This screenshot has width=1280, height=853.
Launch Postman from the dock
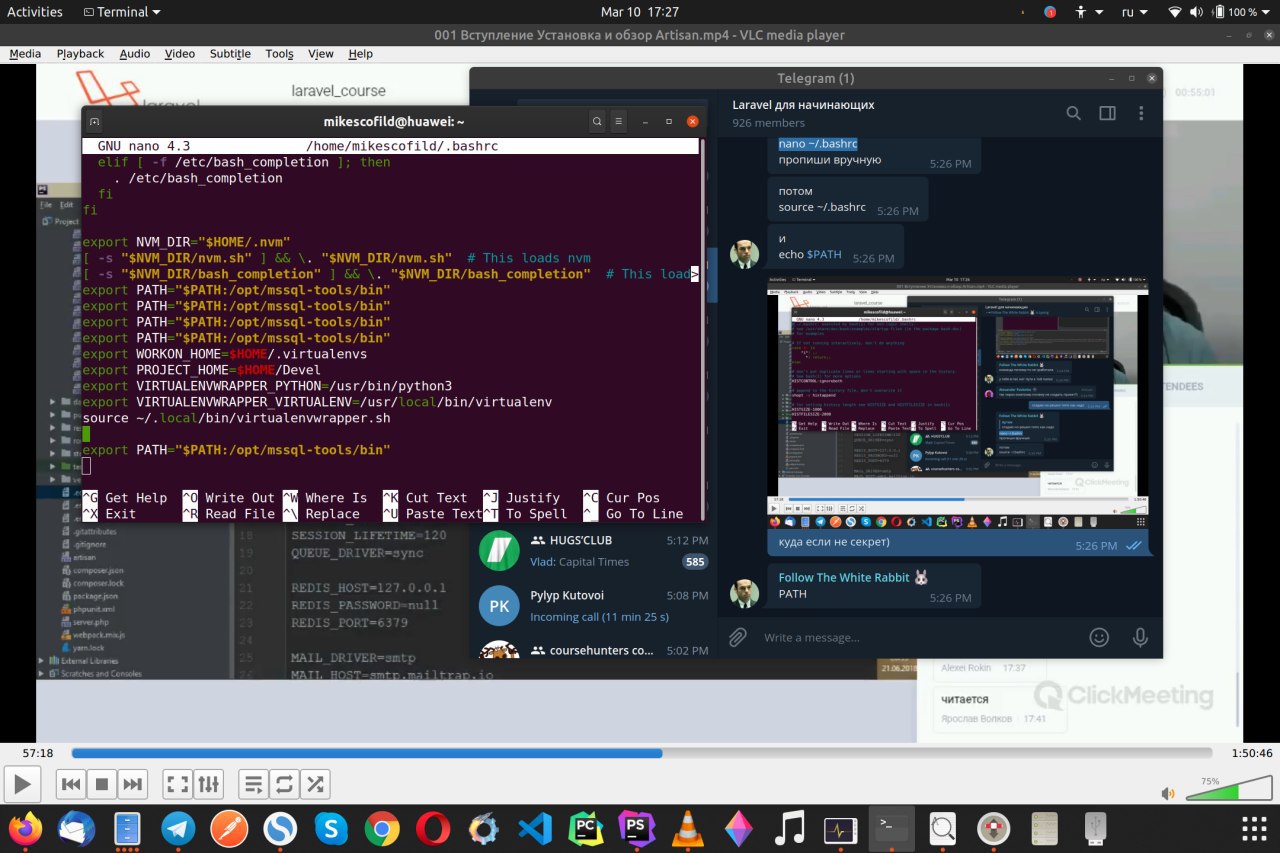coord(229,828)
